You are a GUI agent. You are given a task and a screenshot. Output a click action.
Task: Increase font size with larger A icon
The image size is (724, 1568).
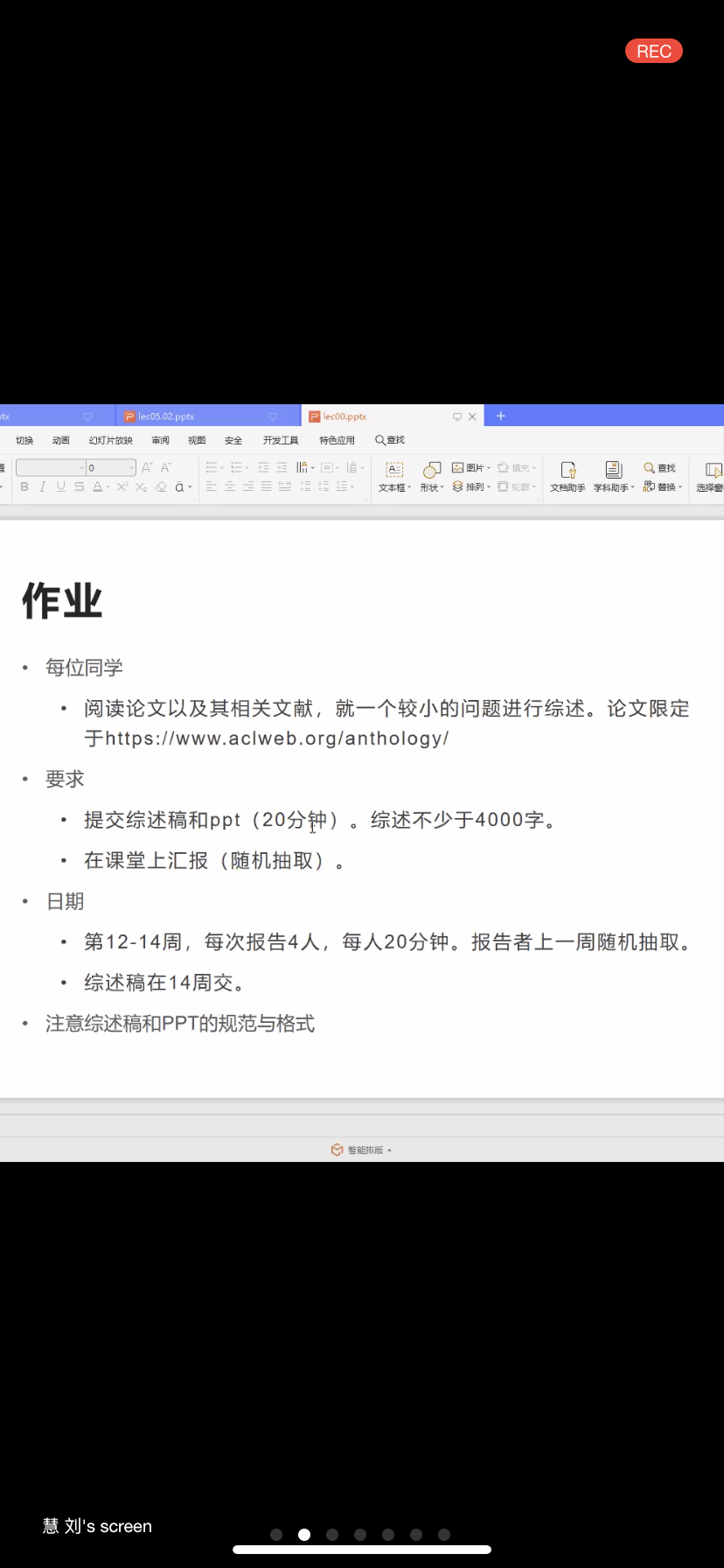(x=147, y=467)
